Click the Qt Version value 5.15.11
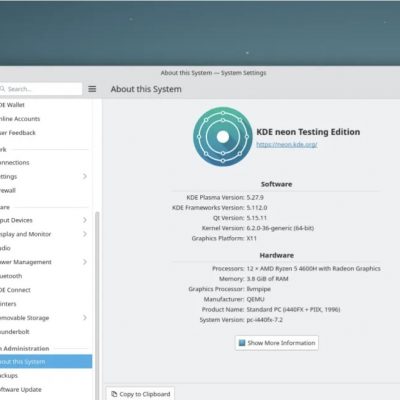This screenshot has height=400, width=400. [x=257, y=218]
